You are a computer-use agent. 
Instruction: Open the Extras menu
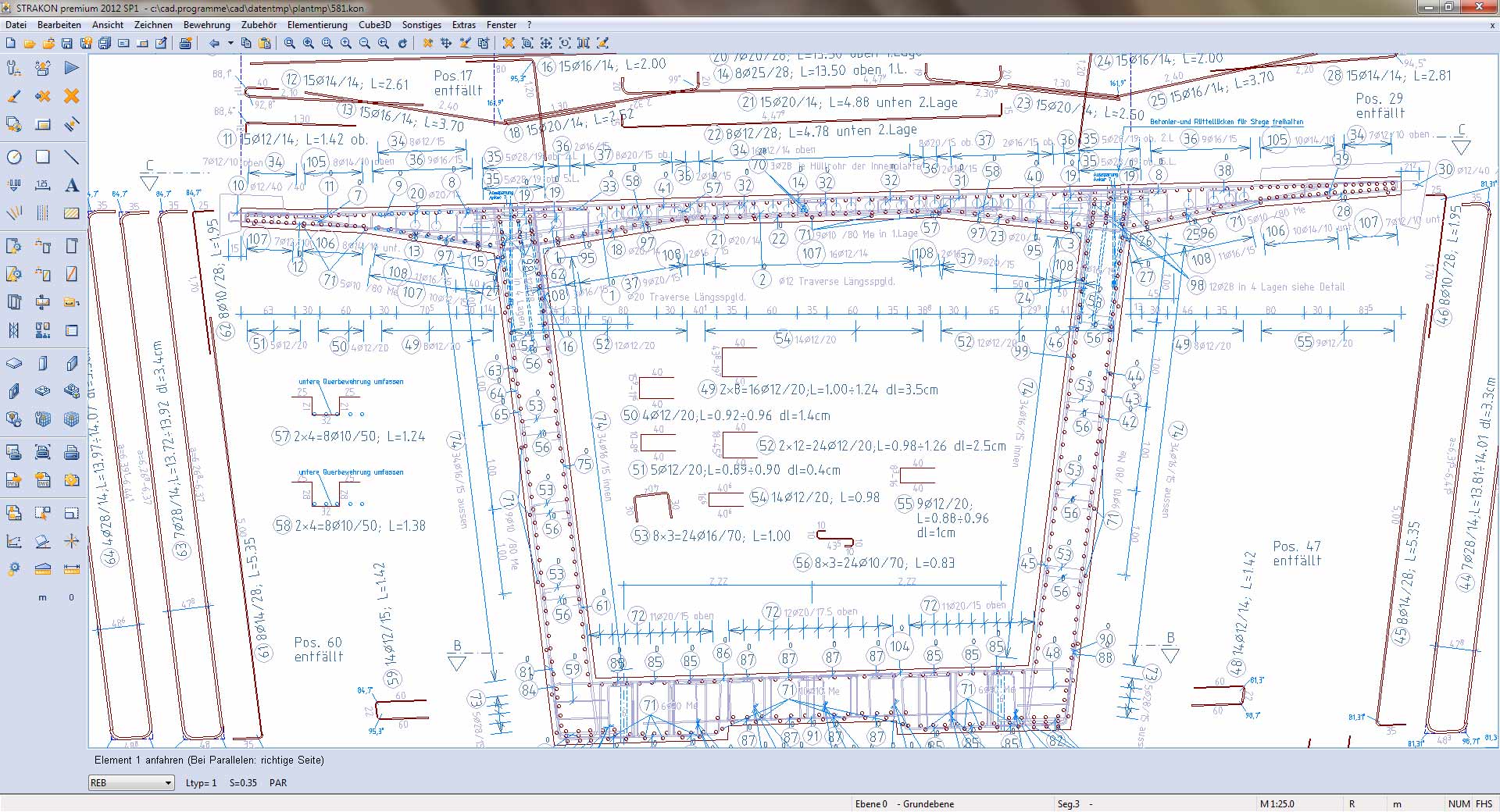pos(464,25)
